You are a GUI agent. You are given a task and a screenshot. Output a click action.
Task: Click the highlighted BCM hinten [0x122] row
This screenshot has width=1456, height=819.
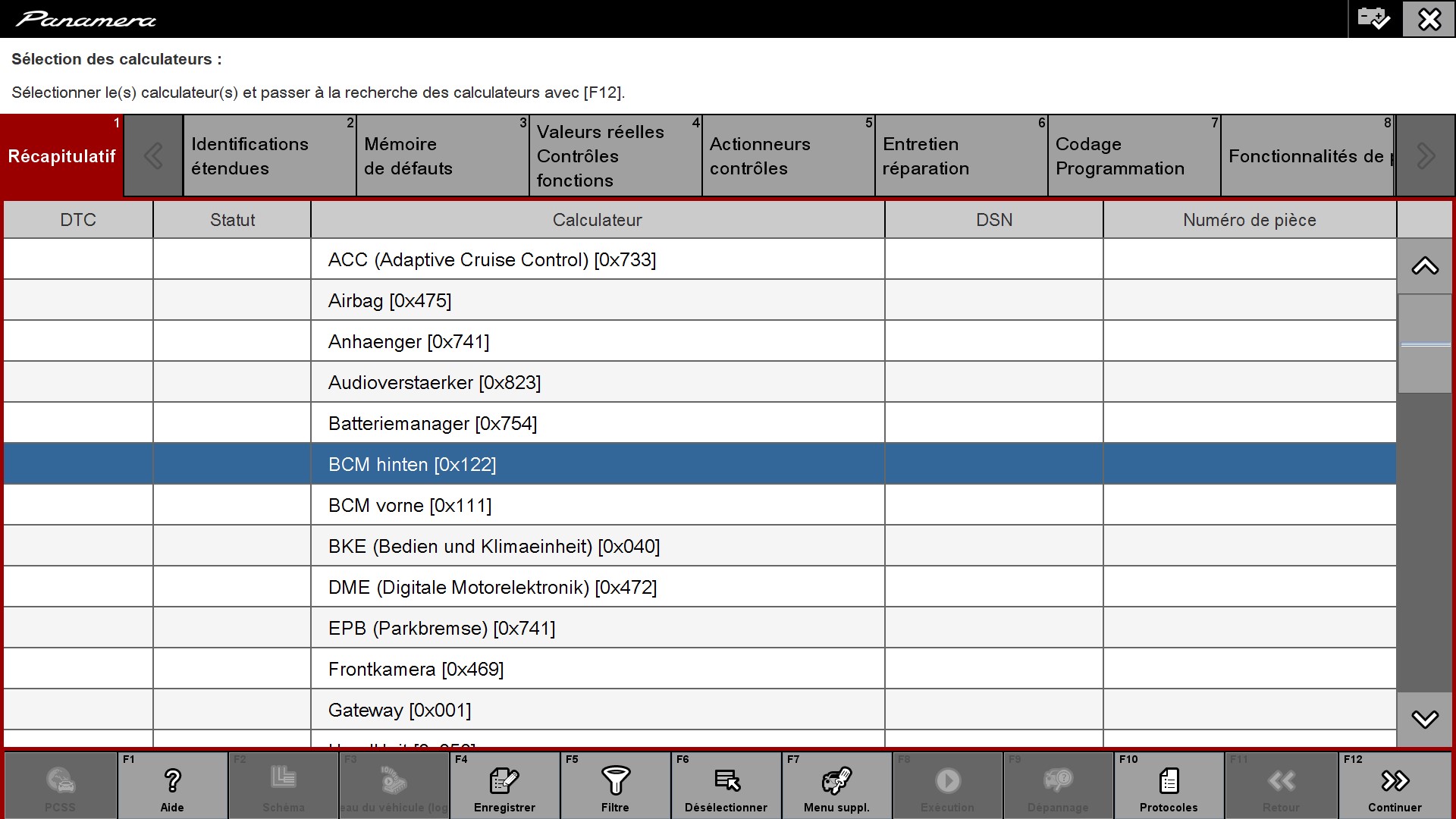700,464
